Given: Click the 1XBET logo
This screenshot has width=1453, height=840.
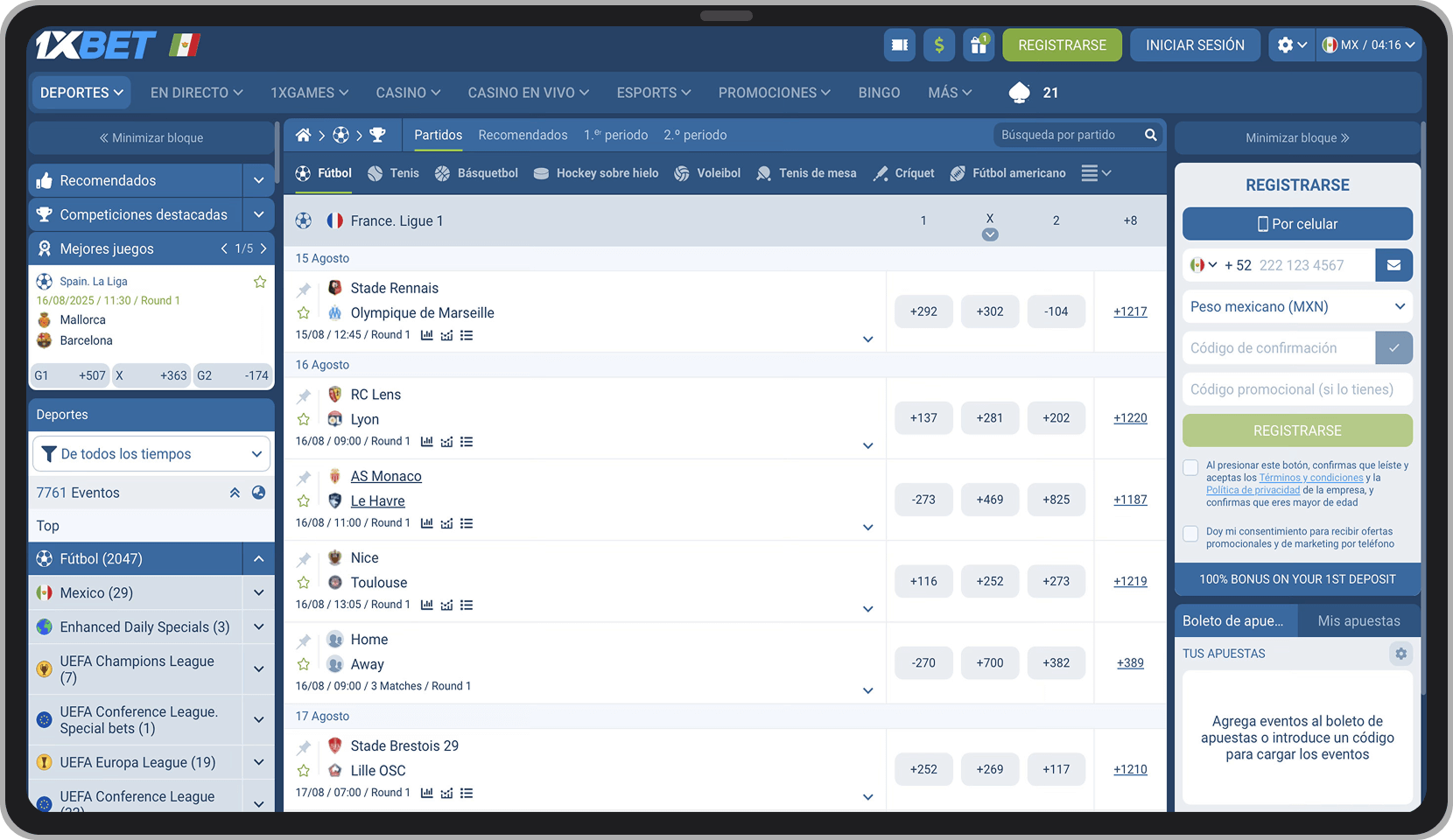Looking at the screenshot, I should [x=95, y=45].
